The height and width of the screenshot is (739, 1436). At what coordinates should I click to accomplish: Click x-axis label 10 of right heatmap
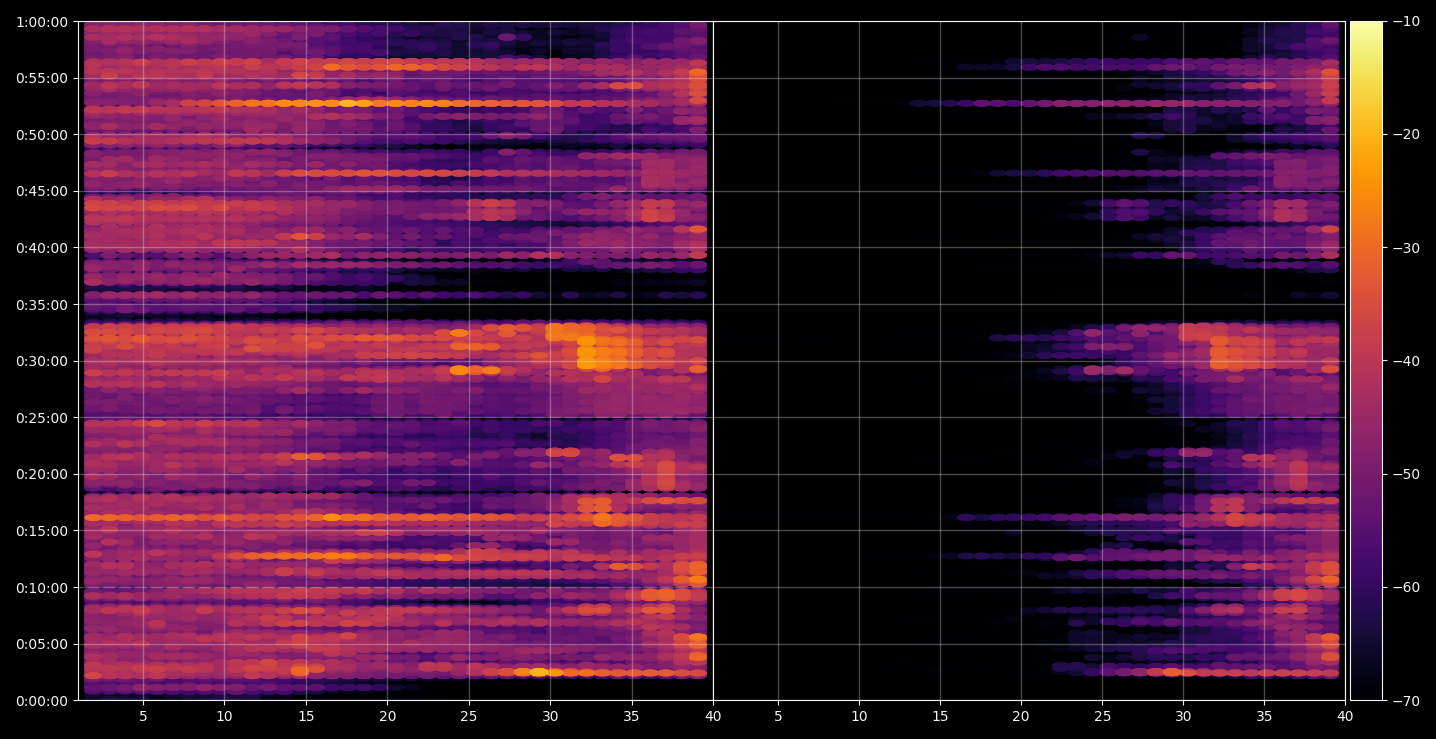point(858,716)
